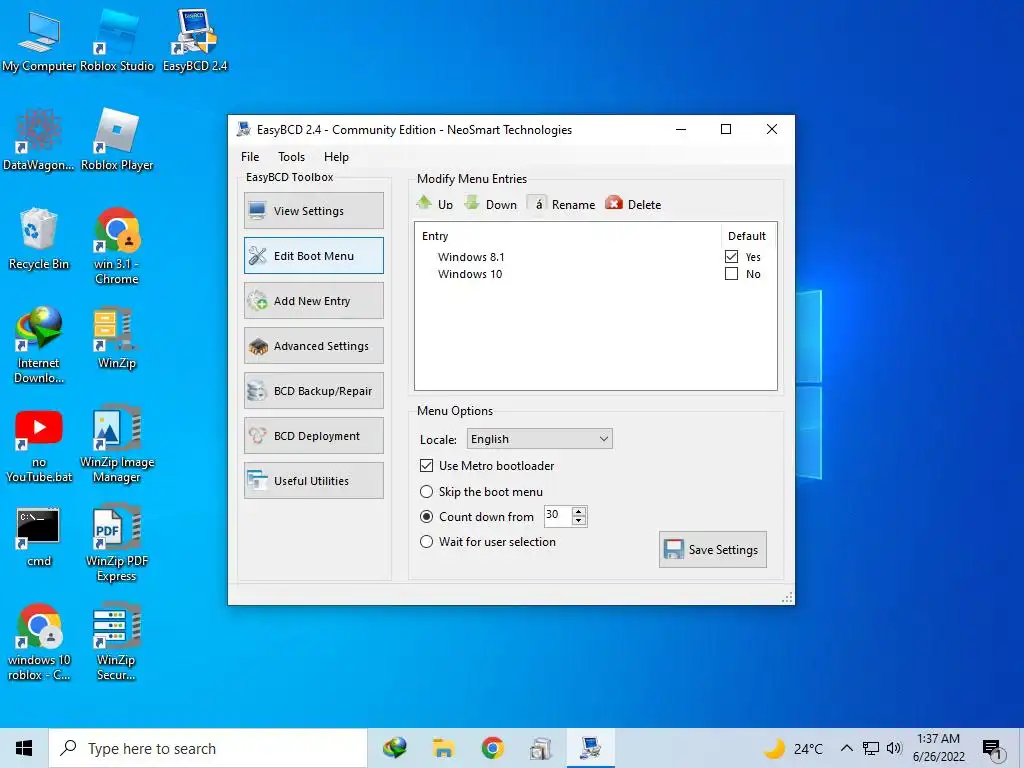Viewport: 1024px width, 768px height.
Task: Open Roblox Studio desktop shortcut
Action: [x=117, y=40]
